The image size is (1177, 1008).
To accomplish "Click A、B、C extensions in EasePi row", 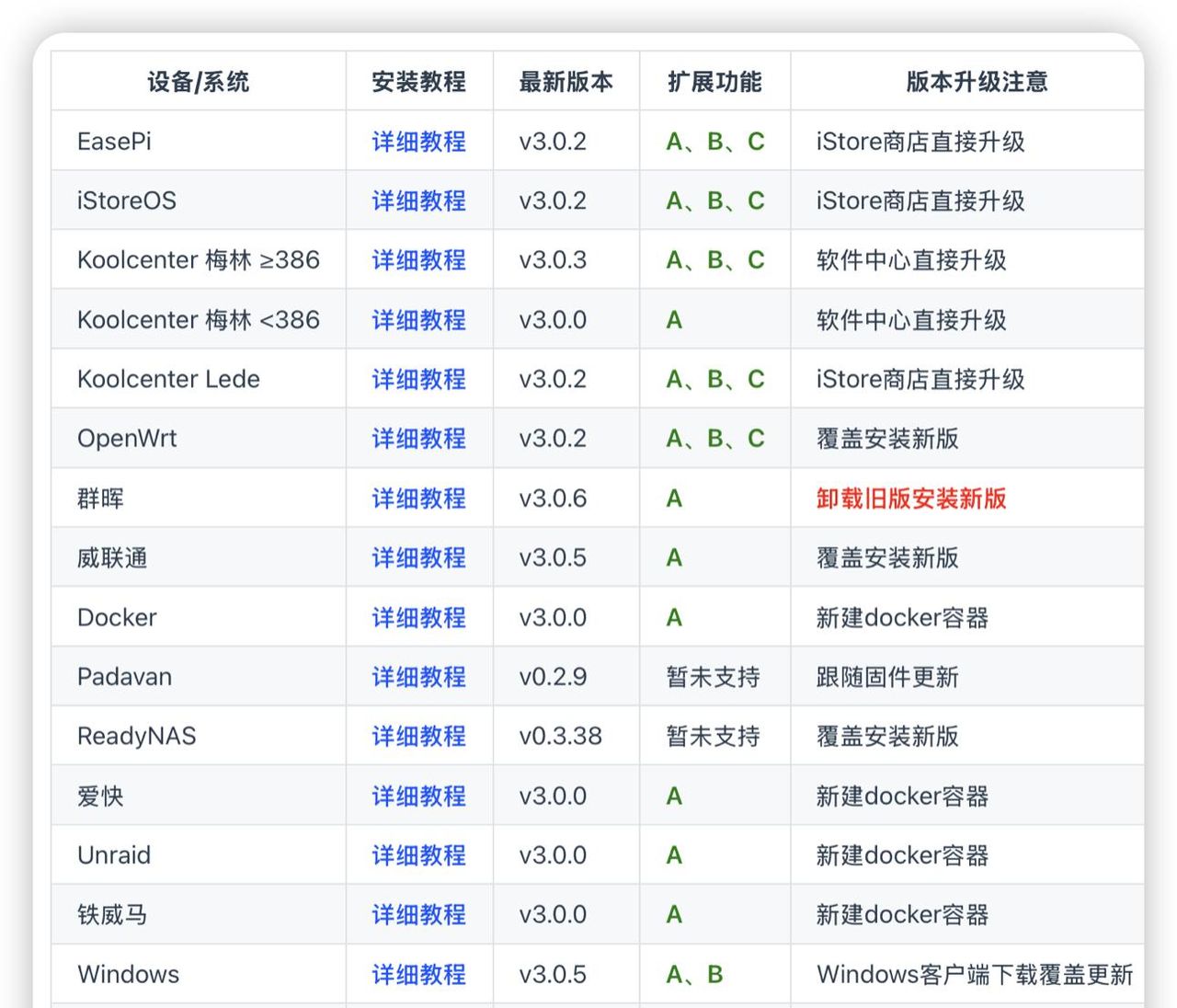I will pyautogui.click(x=715, y=142).
